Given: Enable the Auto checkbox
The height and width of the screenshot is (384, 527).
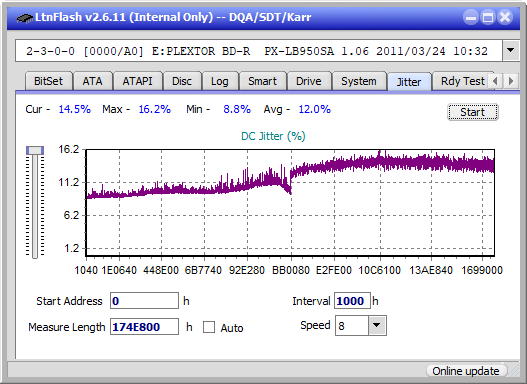Looking at the screenshot, I should pyautogui.click(x=209, y=327).
